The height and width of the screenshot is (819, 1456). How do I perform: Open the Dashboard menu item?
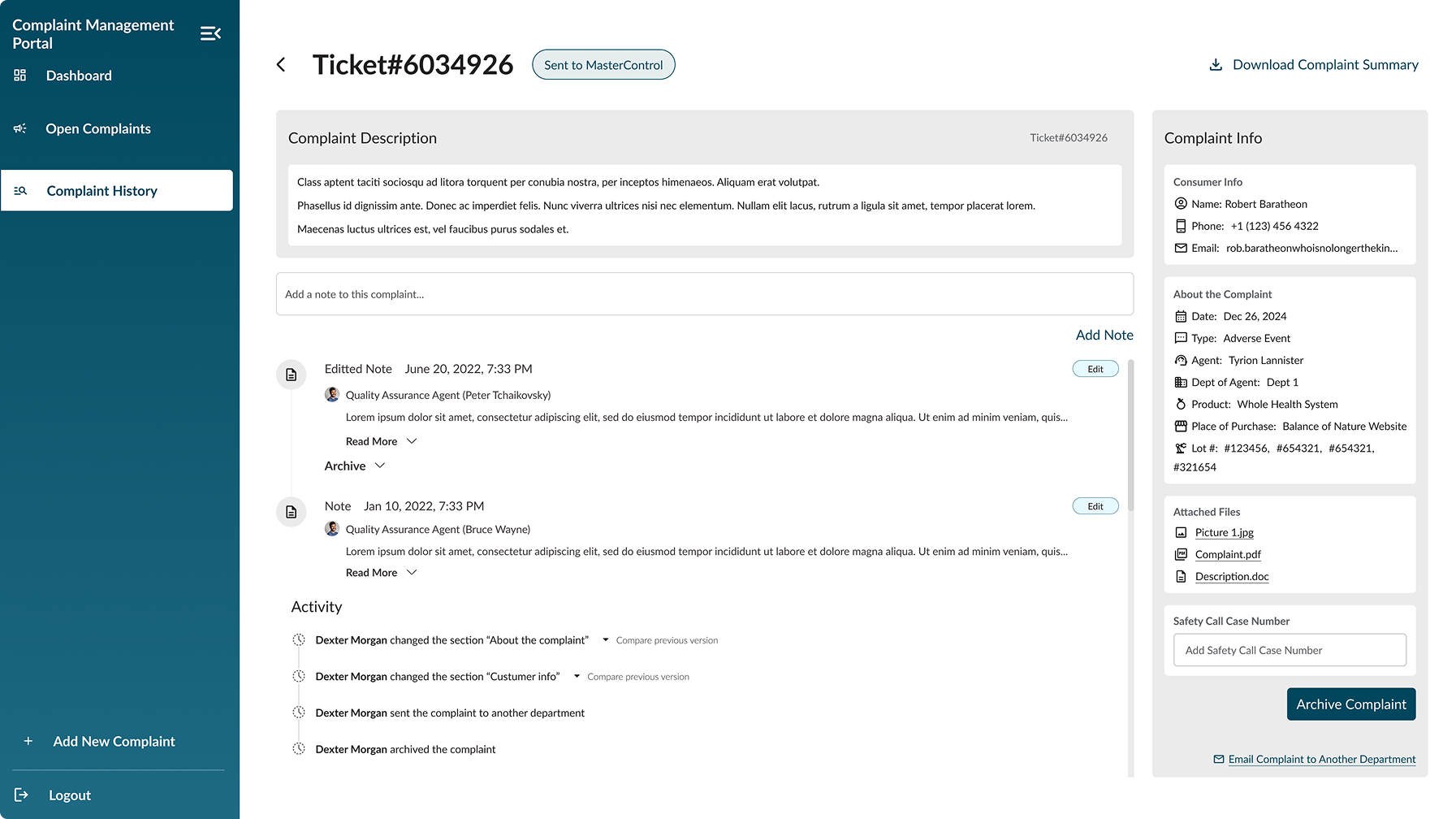point(79,76)
